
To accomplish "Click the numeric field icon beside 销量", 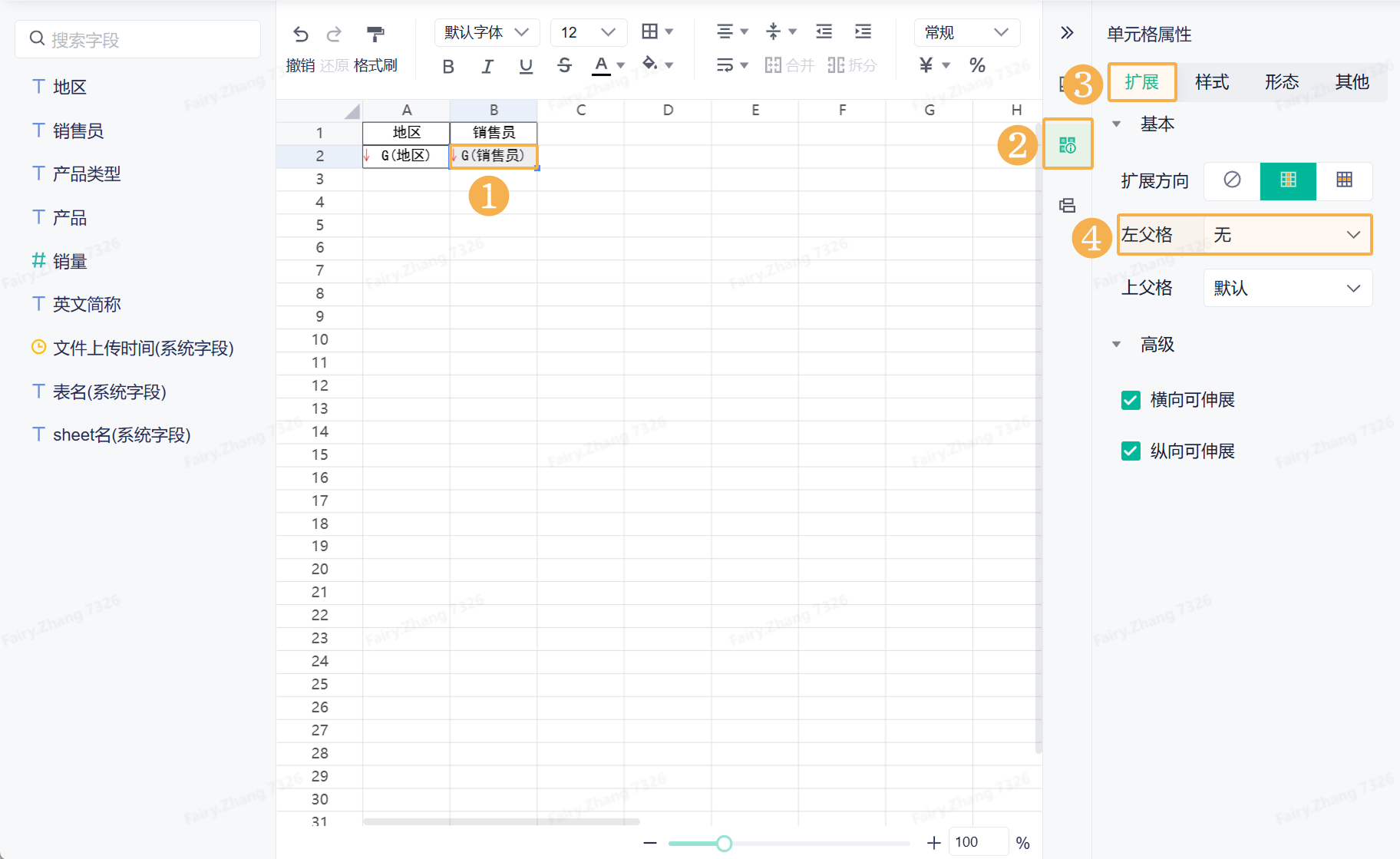I will pos(38,260).
